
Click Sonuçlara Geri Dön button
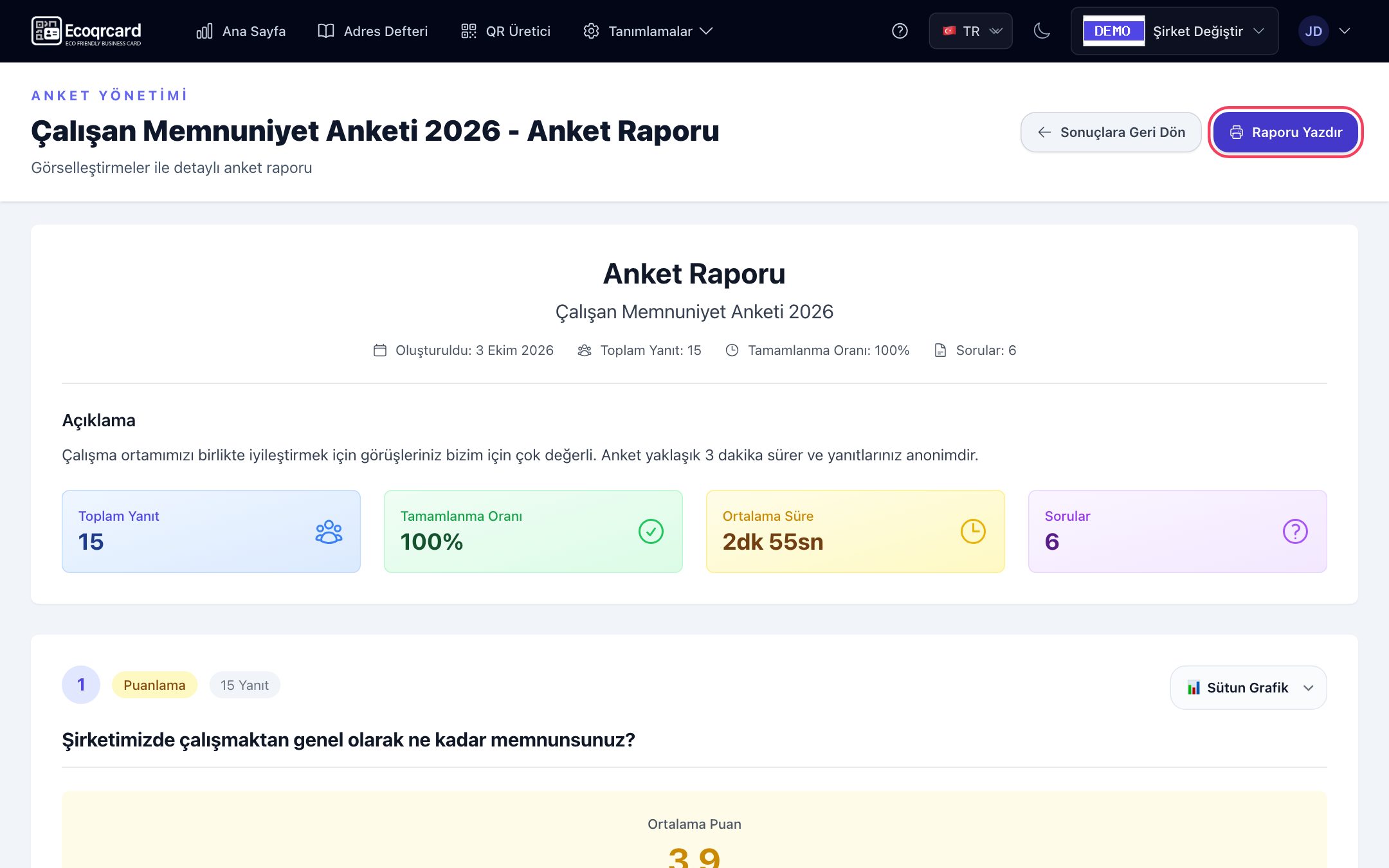(x=1111, y=132)
